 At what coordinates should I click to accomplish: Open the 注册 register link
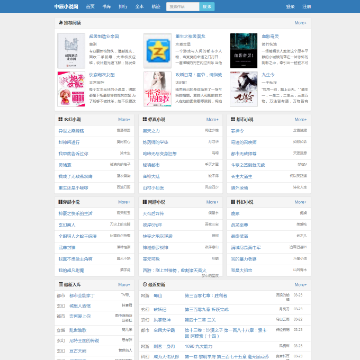pyautogui.click(x=307, y=7)
